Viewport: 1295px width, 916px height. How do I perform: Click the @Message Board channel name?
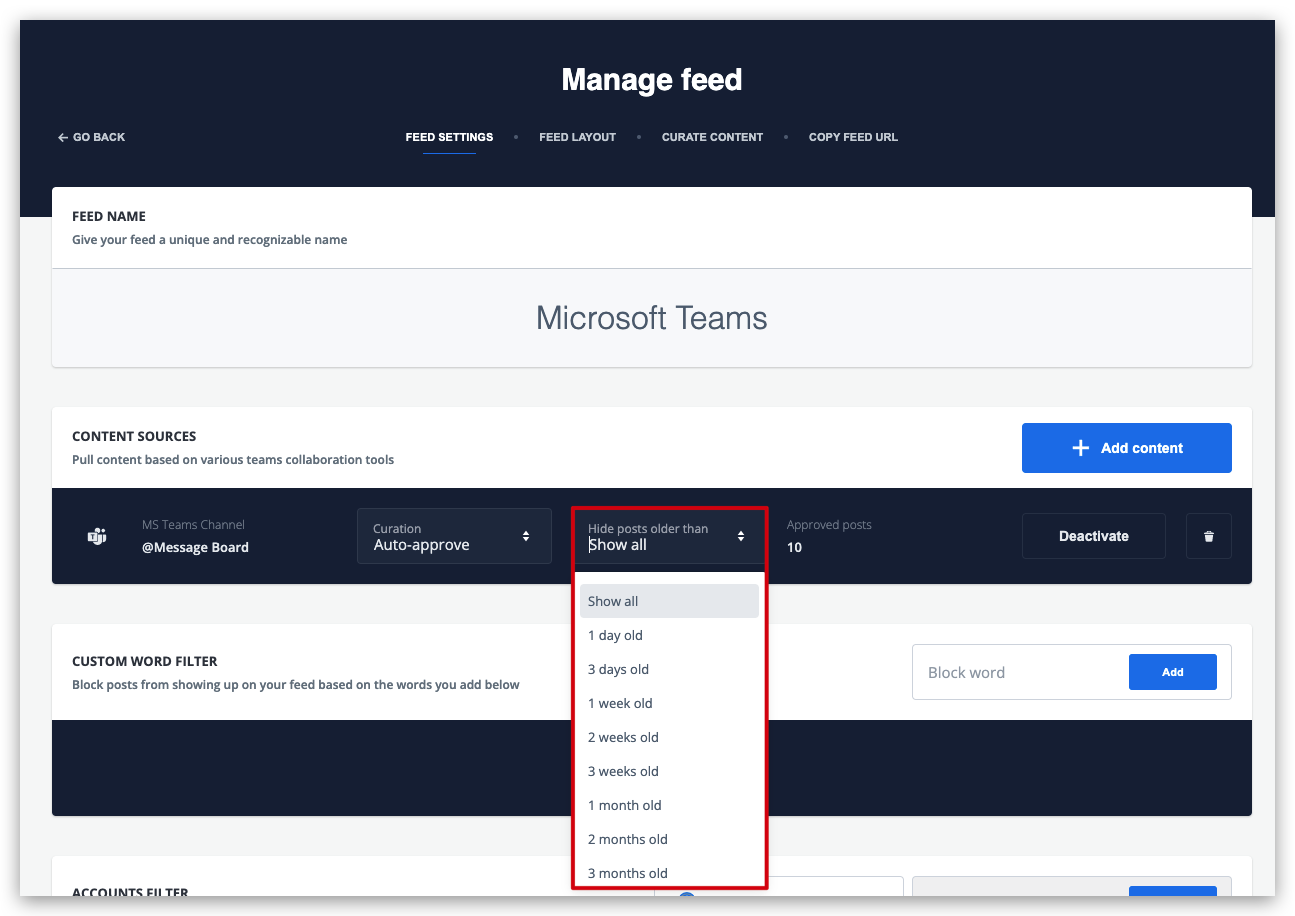195,547
